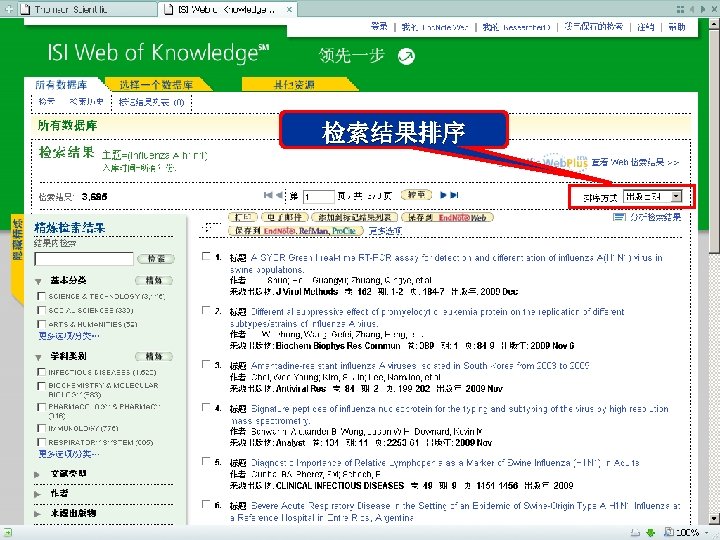Click the 打印 print button

tap(243, 217)
